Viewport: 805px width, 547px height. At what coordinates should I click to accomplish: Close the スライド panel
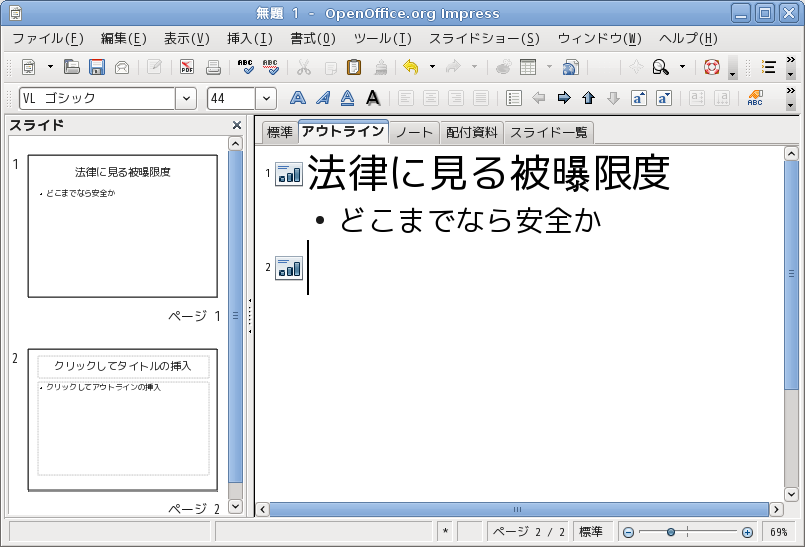[x=237, y=125]
